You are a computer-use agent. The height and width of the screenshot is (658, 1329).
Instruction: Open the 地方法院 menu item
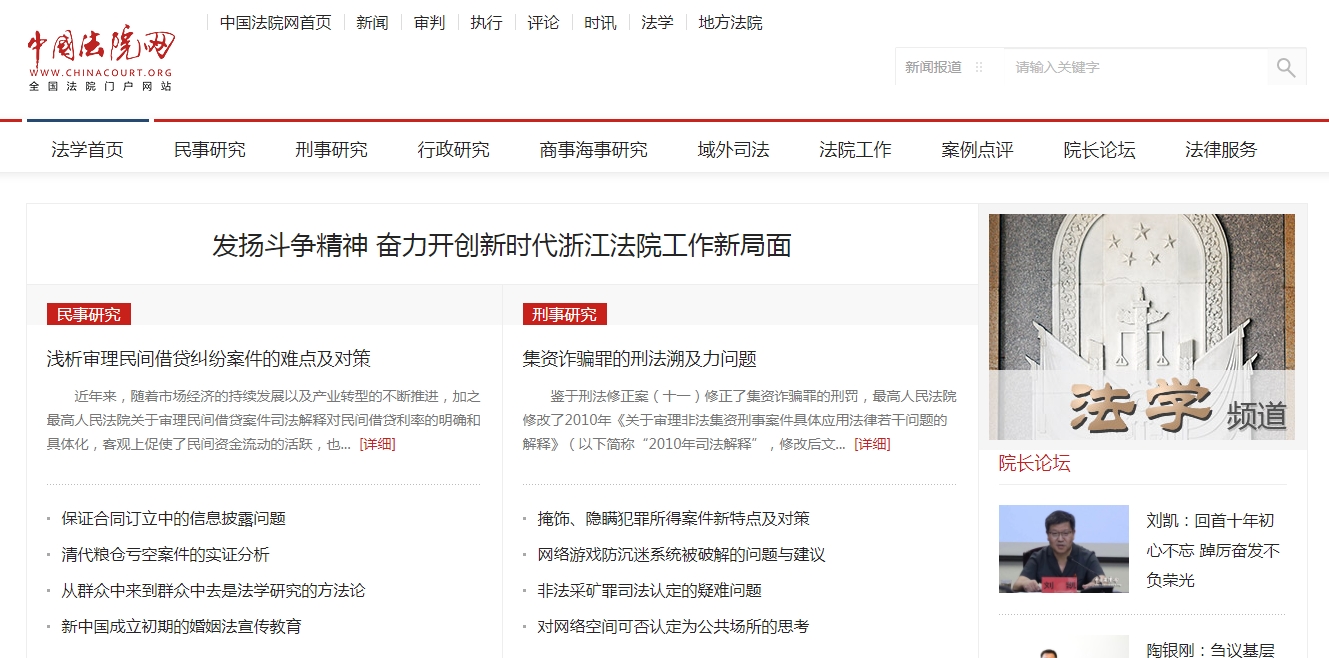click(730, 22)
